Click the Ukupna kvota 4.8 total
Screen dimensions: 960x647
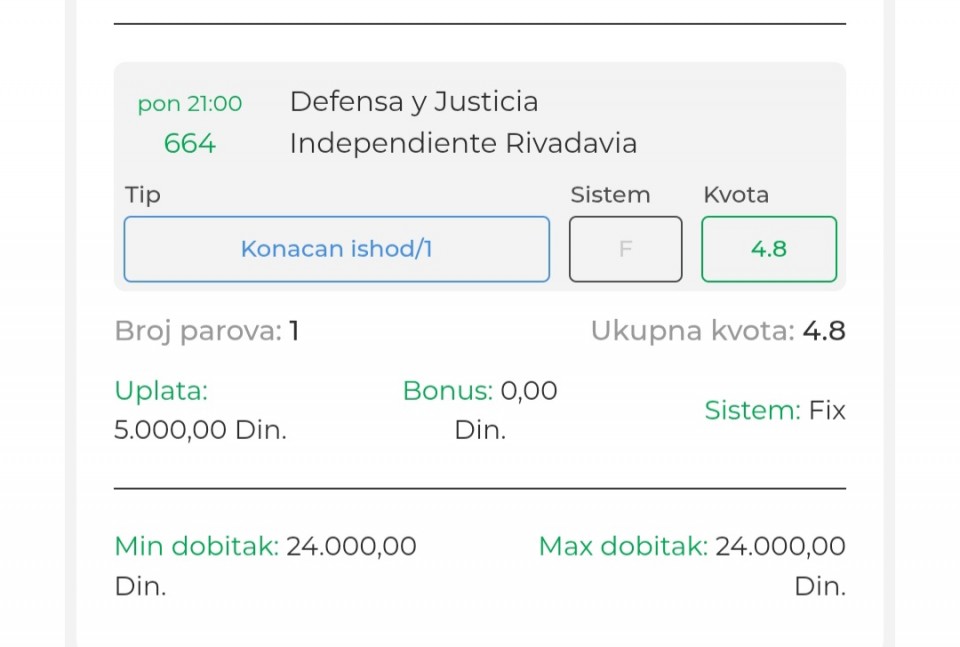coord(718,331)
